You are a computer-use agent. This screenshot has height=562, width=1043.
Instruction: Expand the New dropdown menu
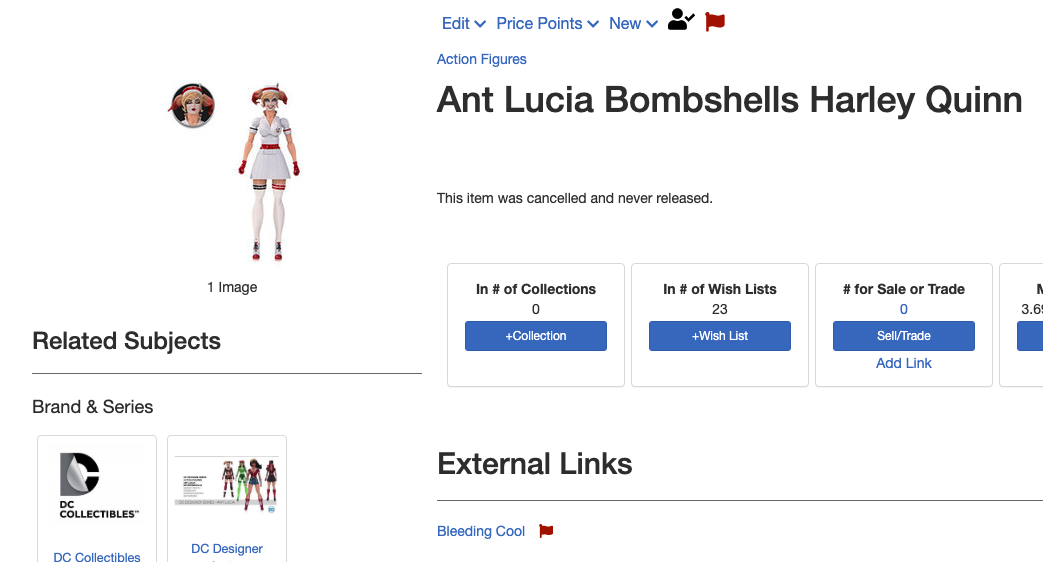click(x=633, y=23)
